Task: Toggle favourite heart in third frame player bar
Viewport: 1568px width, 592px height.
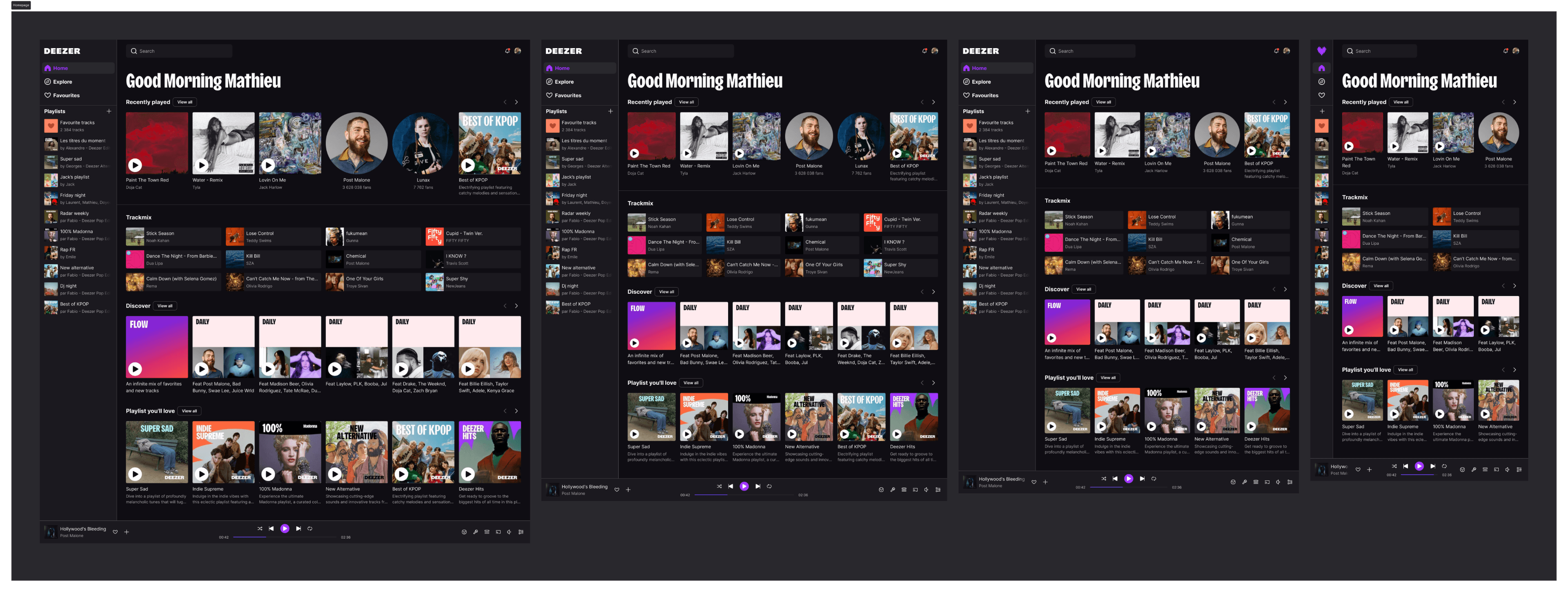Action: click(1033, 482)
